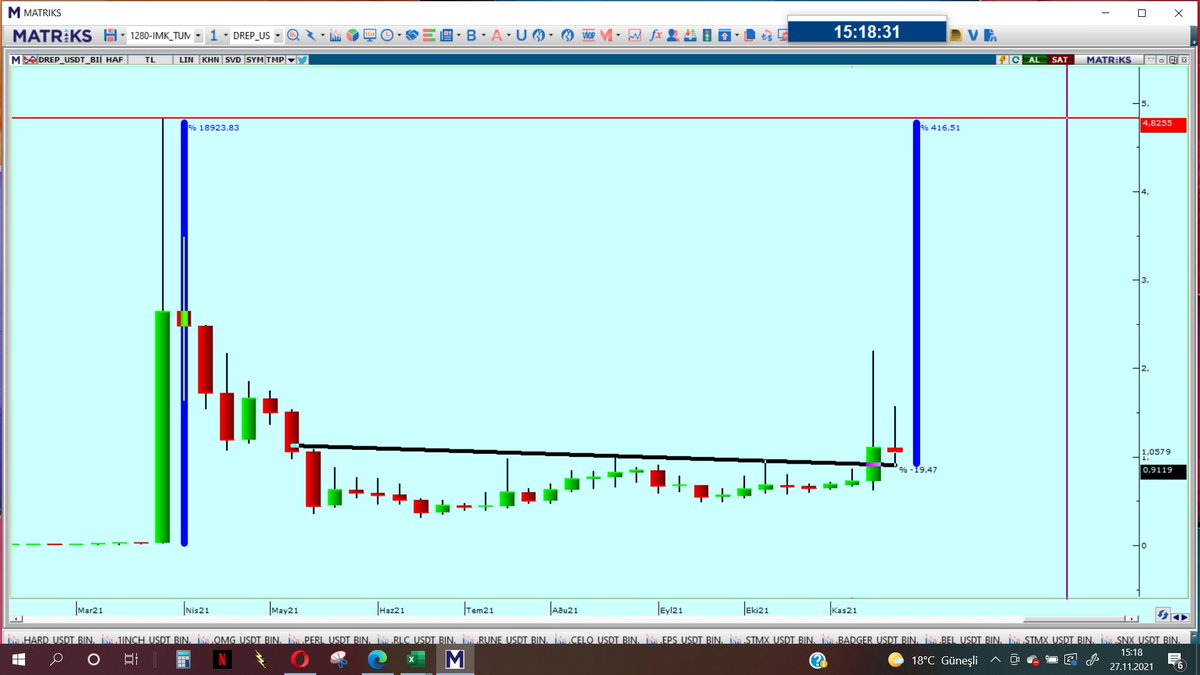This screenshot has height=675, width=1200.
Task: Open the fx formula icon
Action: [655, 35]
